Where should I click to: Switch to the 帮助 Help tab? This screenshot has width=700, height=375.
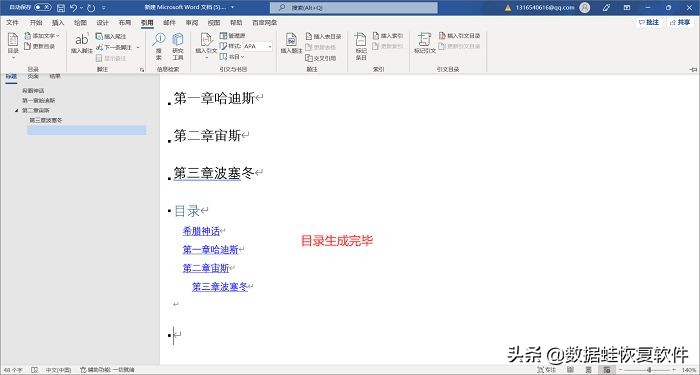(236, 22)
